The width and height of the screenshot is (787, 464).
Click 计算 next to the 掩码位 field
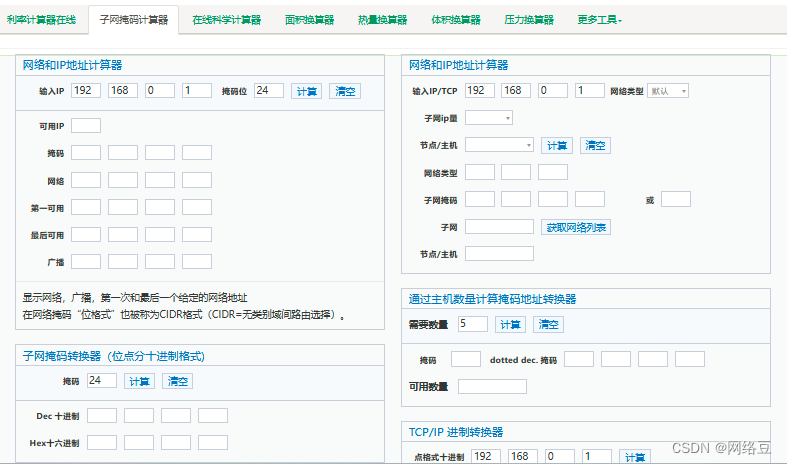click(x=307, y=91)
